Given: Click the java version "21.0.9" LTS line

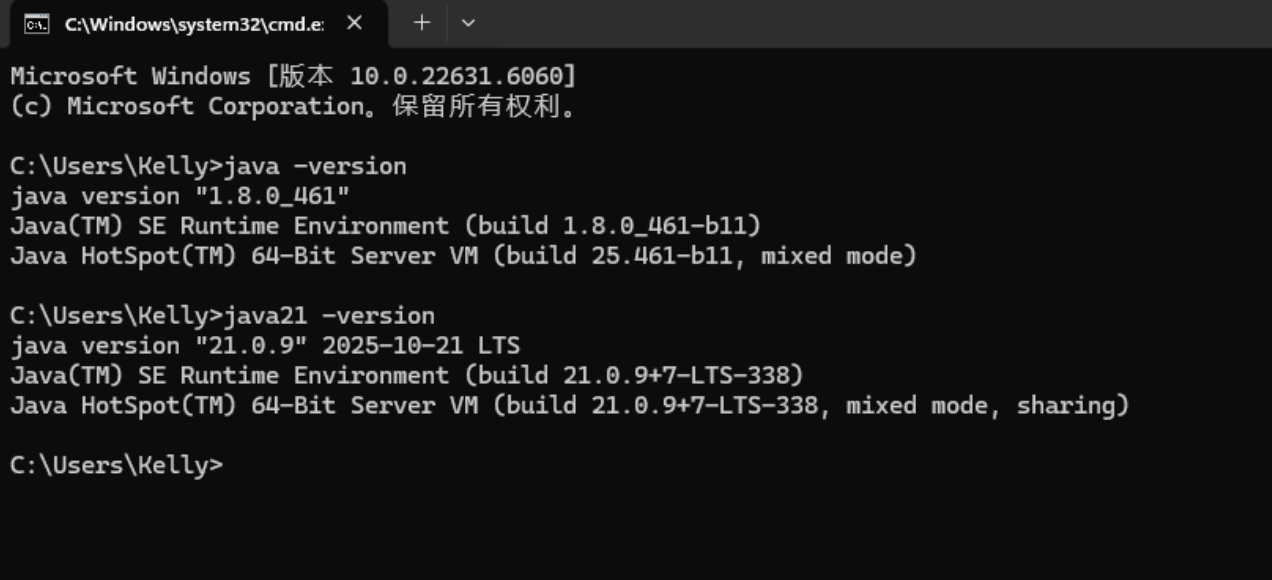Looking at the screenshot, I should point(265,346).
